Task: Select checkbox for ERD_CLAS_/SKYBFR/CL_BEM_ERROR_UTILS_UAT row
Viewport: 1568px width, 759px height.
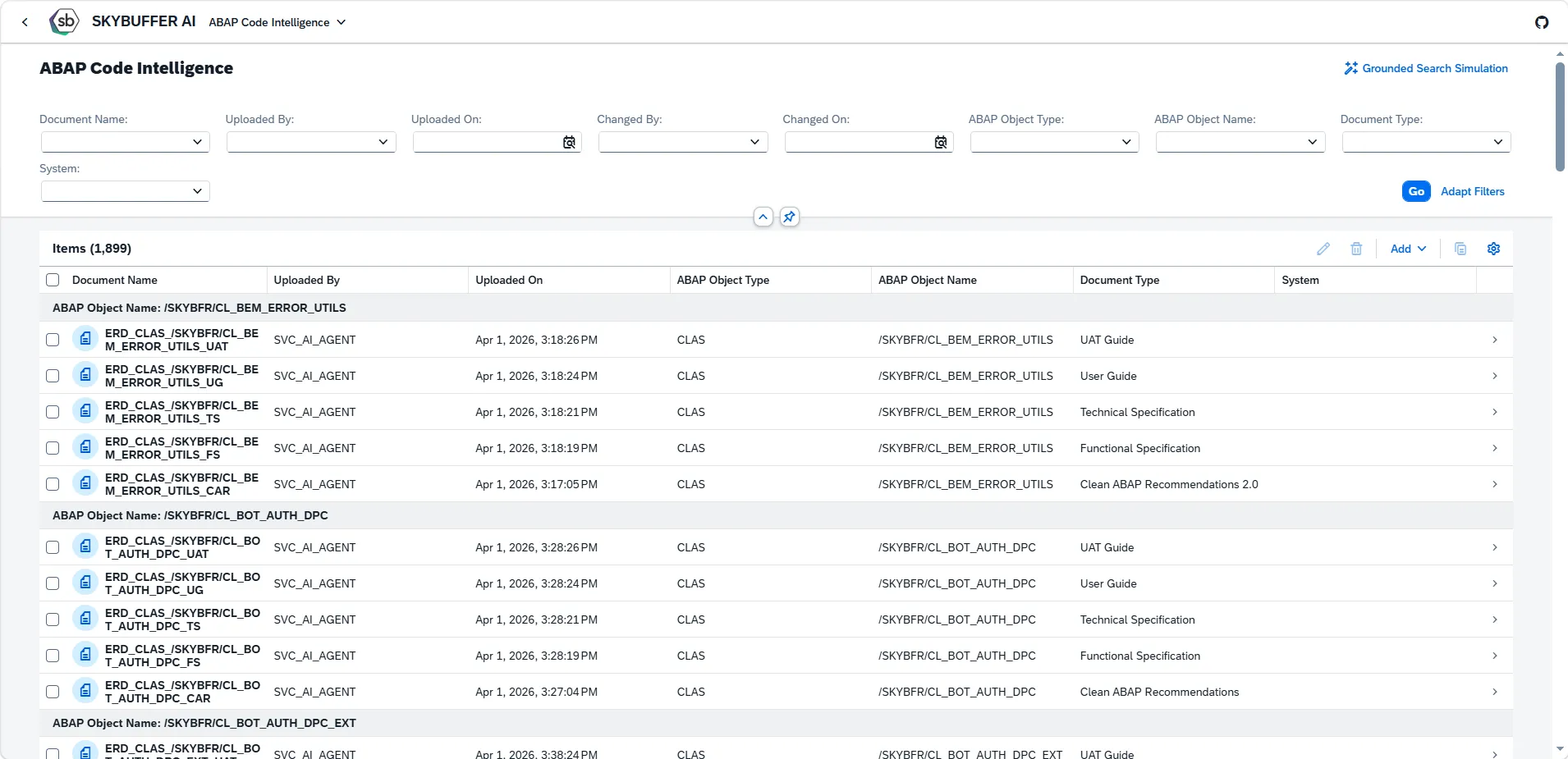Action: (x=53, y=340)
